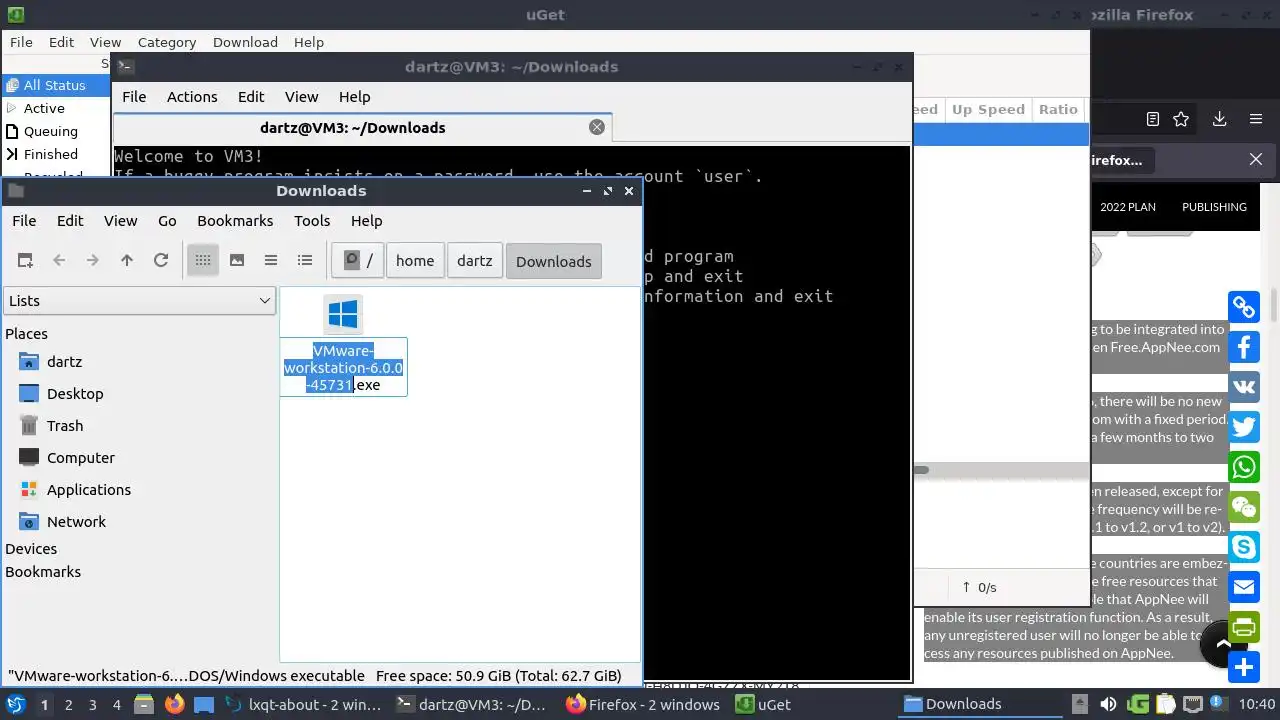
Task: Open Trash in Places sidebar
Action: pyautogui.click(x=65, y=426)
